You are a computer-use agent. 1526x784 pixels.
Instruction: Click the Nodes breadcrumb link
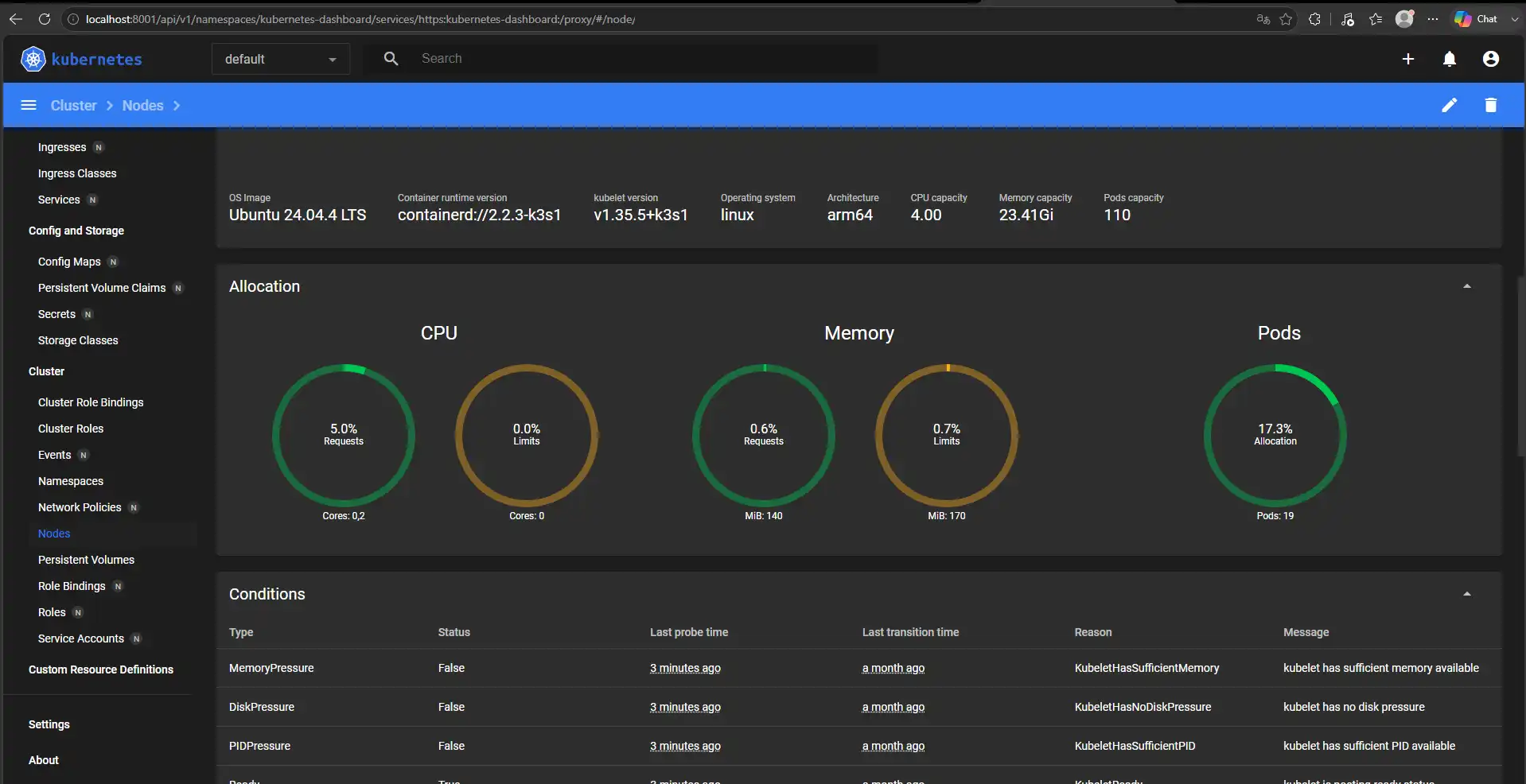(142, 106)
